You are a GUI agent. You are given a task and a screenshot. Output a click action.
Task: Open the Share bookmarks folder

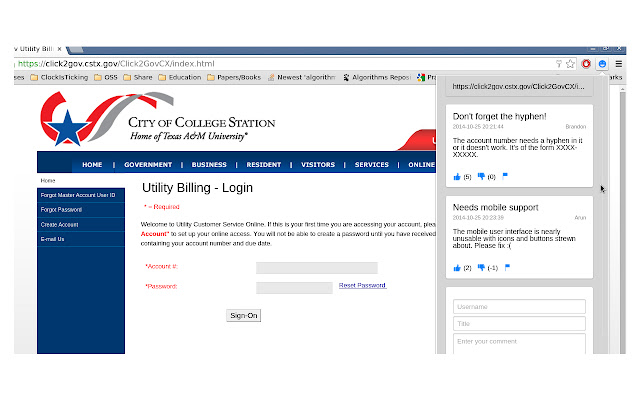pos(138,77)
